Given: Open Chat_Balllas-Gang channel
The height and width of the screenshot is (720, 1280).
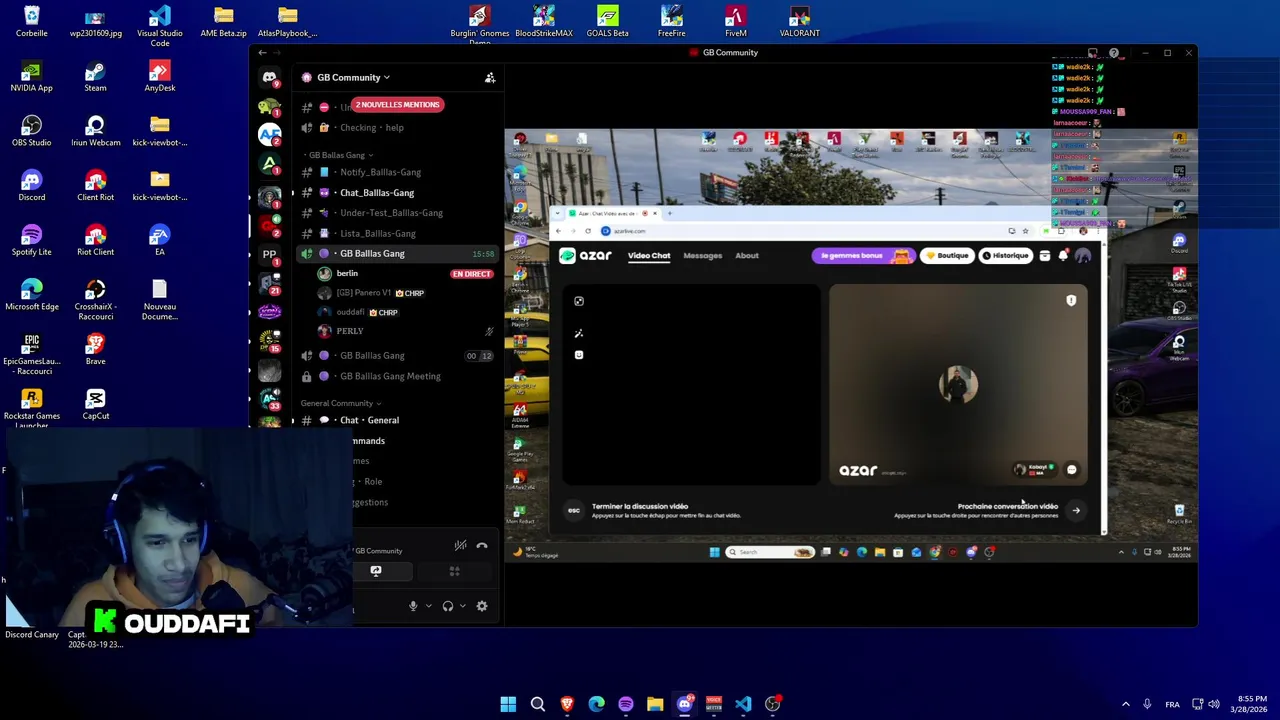Looking at the screenshot, I should point(398,193).
